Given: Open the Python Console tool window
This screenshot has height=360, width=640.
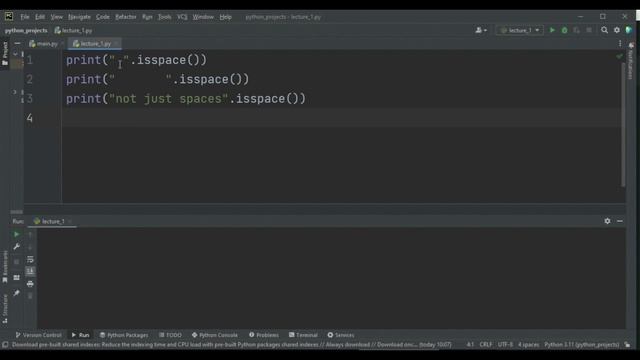Looking at the screenshot, I should 215,335.
